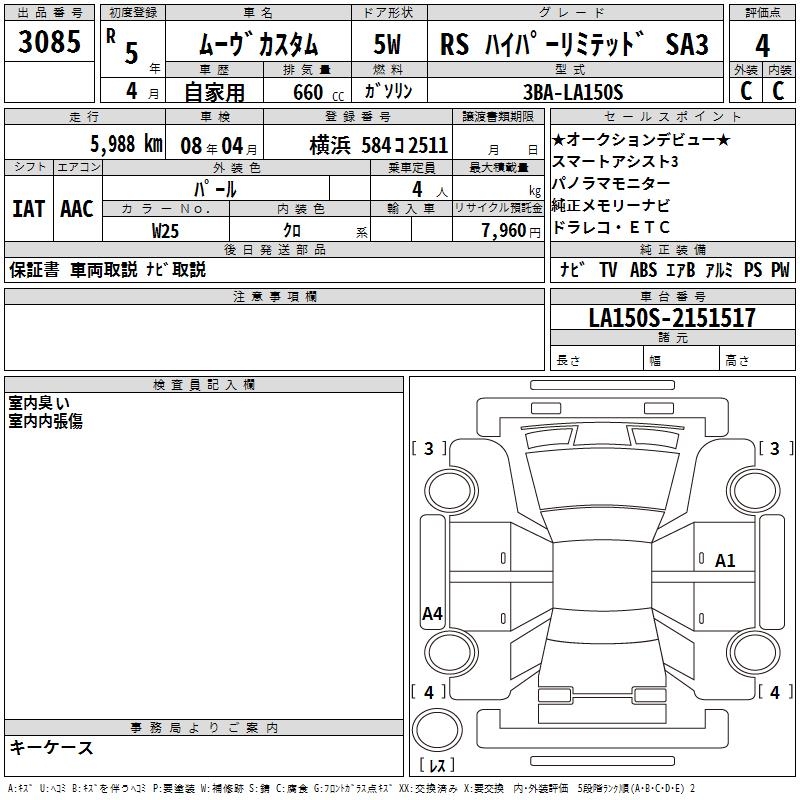Select the キーケース notice text

pos(52,748)
